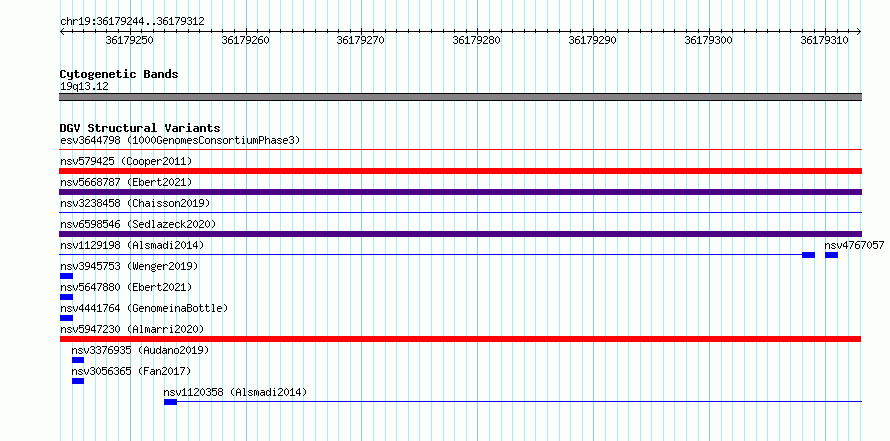Click the 19q13.12 band label

(84, 86)
